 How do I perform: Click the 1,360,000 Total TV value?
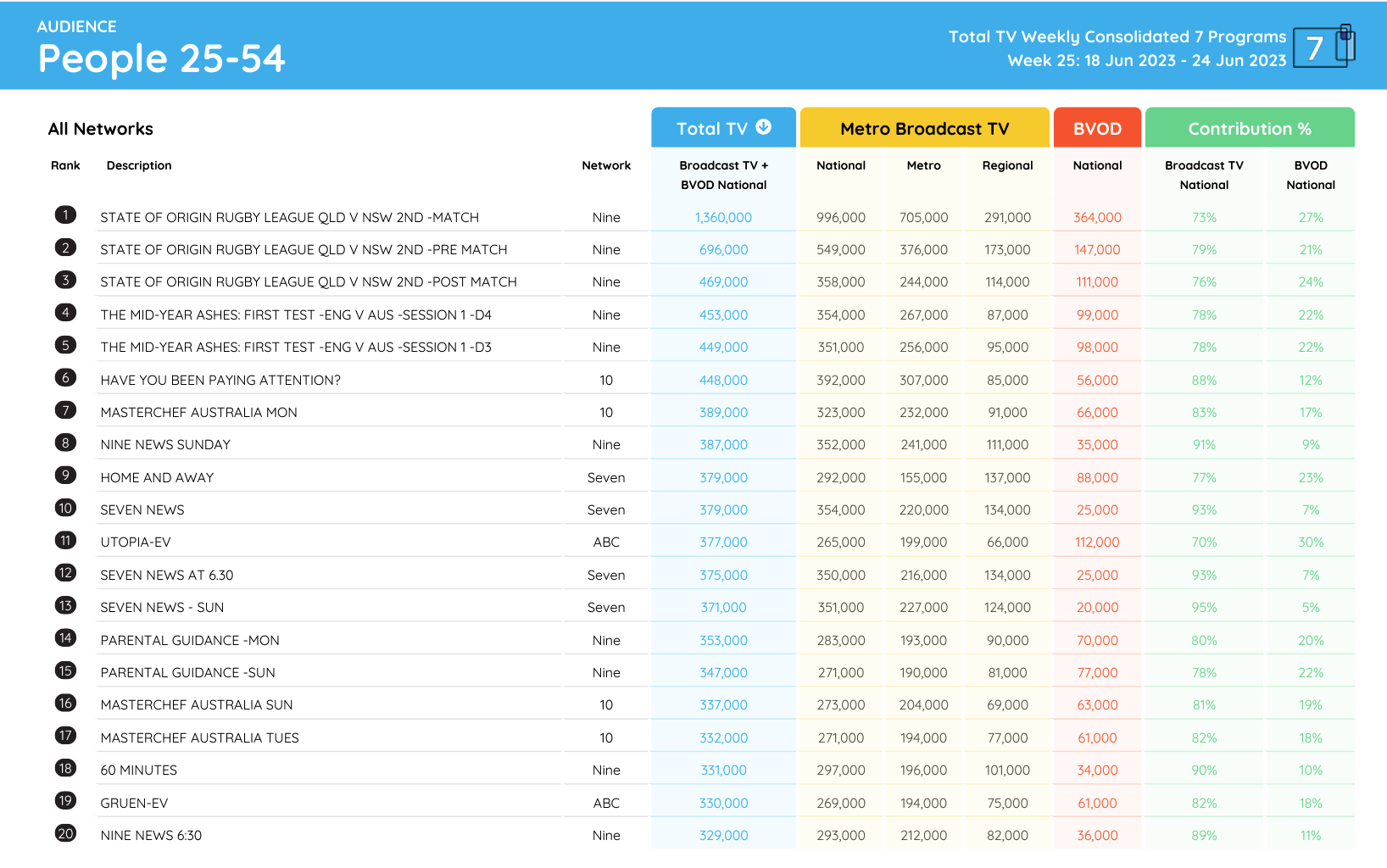tap(723, 218)
